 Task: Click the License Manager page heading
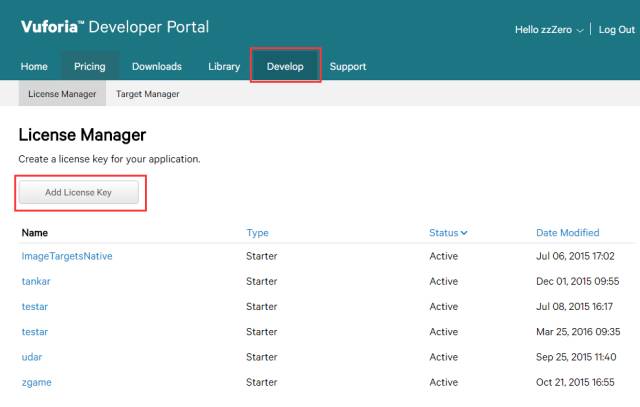pos(82,135)
